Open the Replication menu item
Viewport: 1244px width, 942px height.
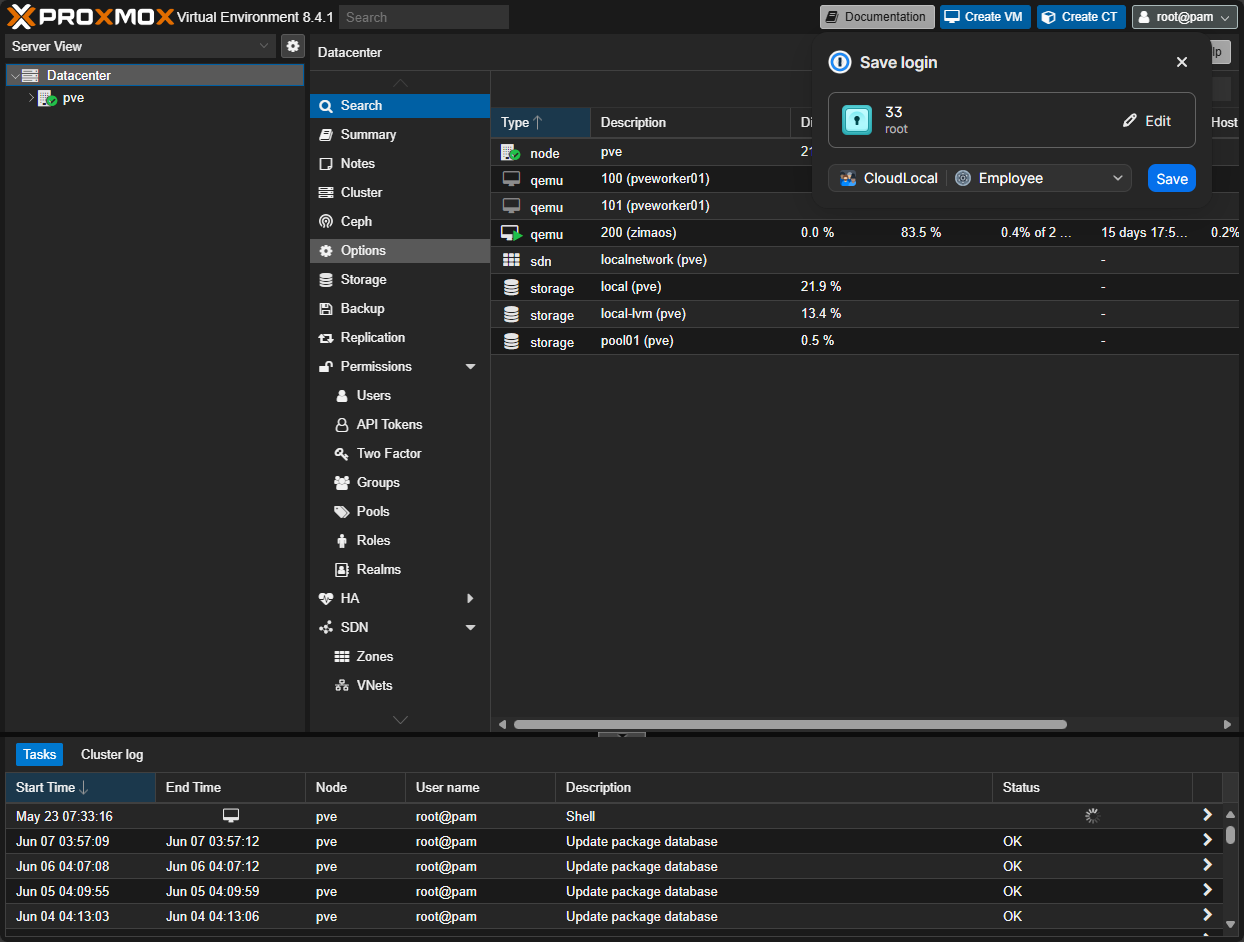click(400, 337)
